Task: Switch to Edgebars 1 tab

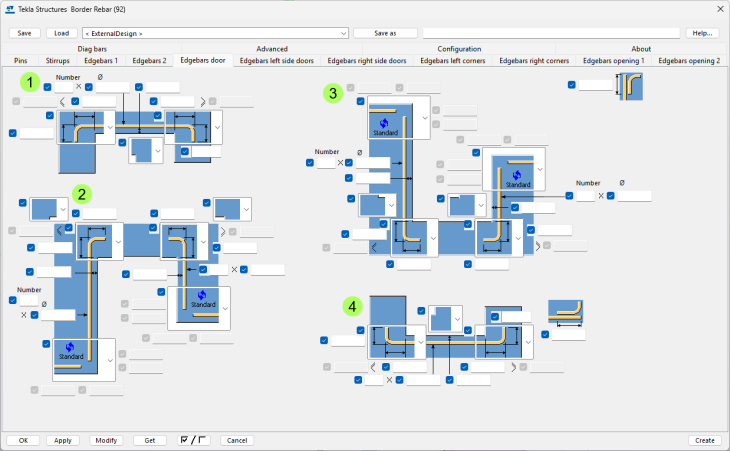Action: (101, 61)
